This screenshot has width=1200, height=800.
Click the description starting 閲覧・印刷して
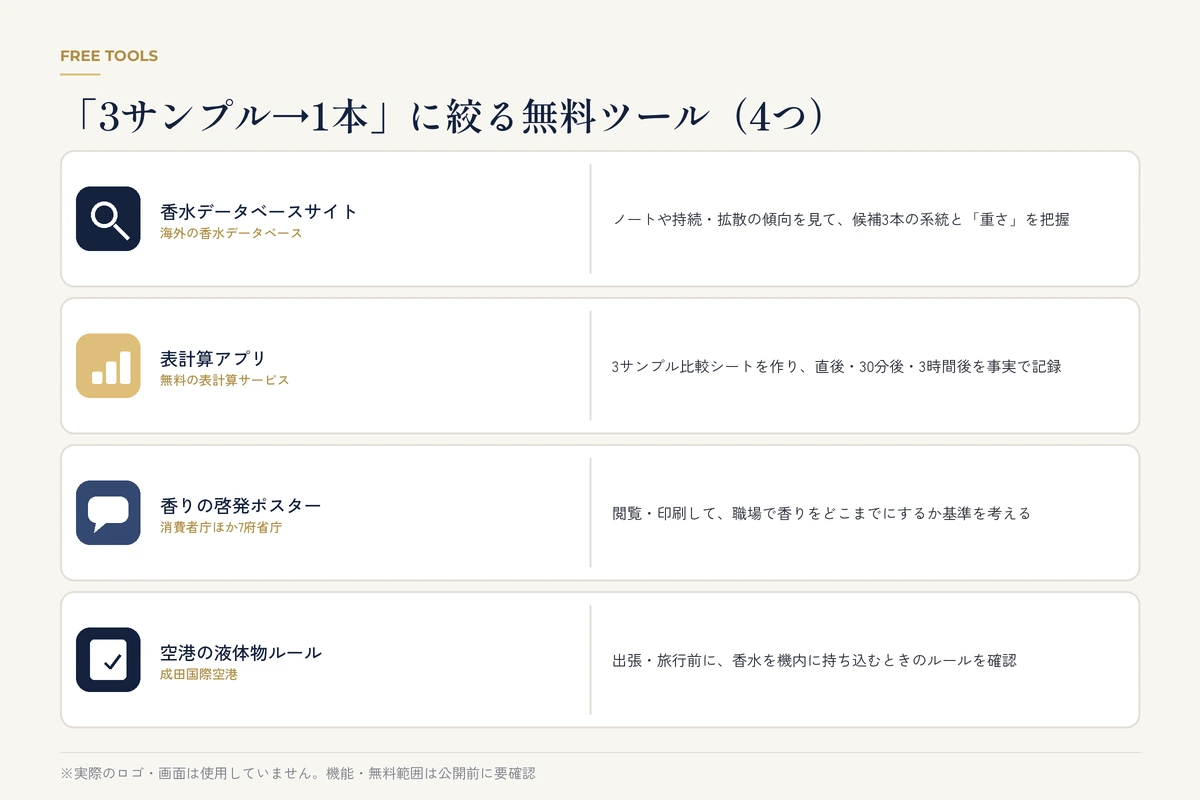[821, 513]
